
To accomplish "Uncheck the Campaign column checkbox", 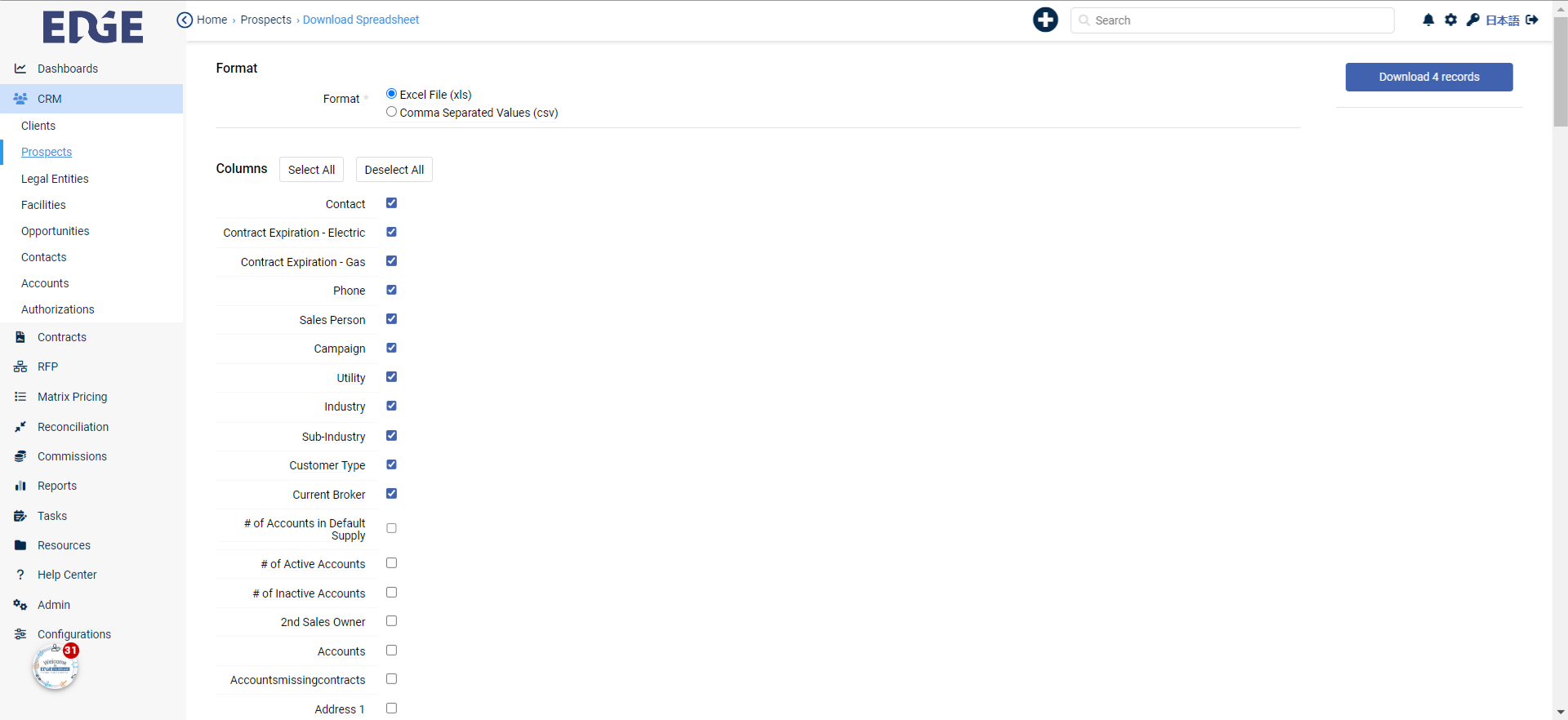I will (391, 348).
